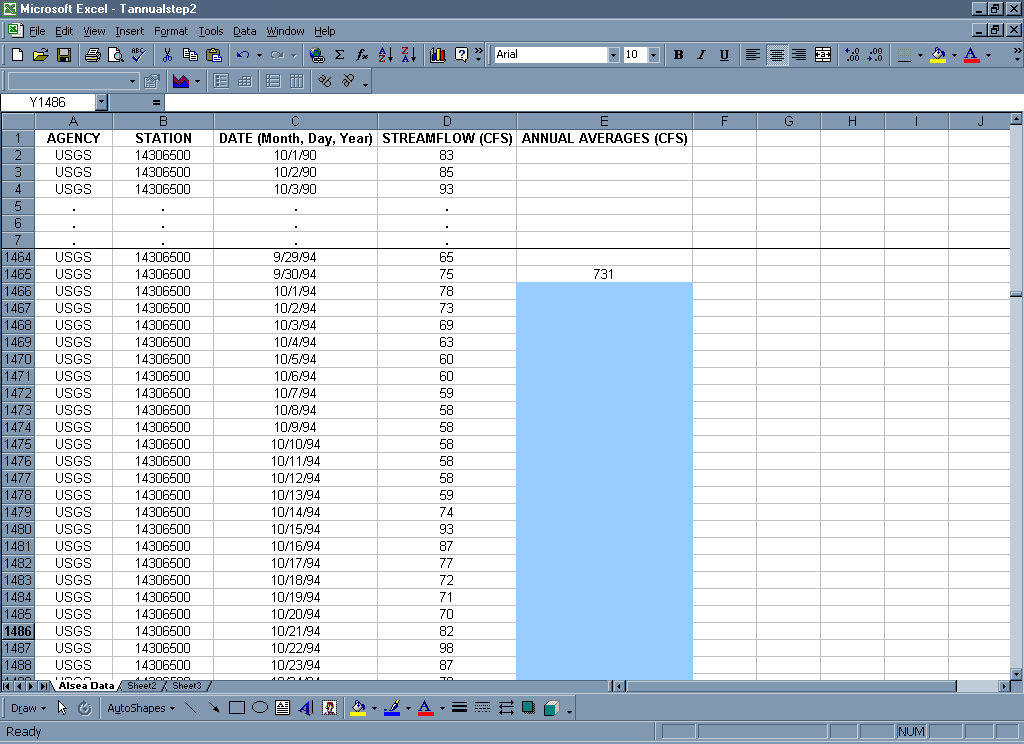Launch the Chart Wizard icon

pyautogui.click(x=437, y=55)
